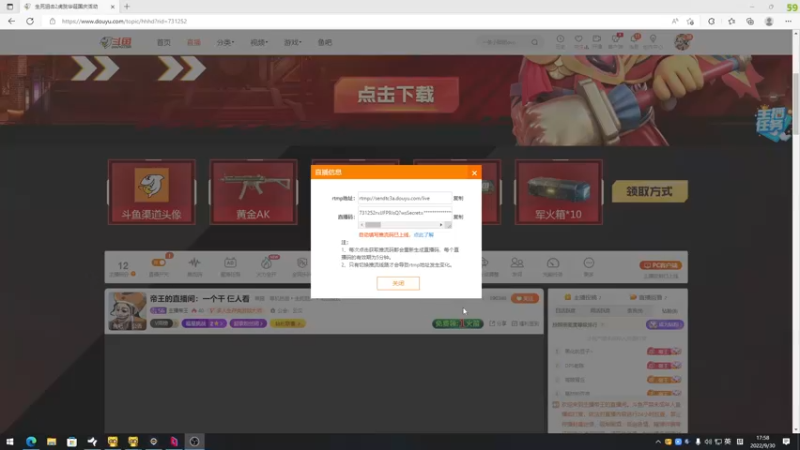Open the 鱼吧 navigation item

click(324, 42)
